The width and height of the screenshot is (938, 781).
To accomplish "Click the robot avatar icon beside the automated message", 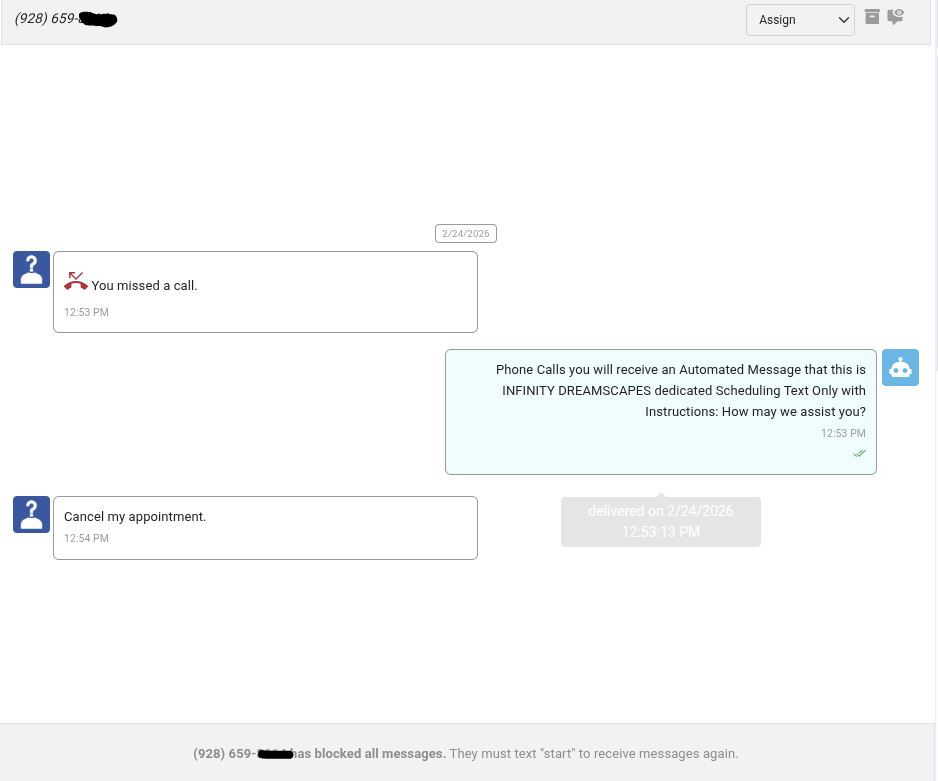I will [900, 367].
